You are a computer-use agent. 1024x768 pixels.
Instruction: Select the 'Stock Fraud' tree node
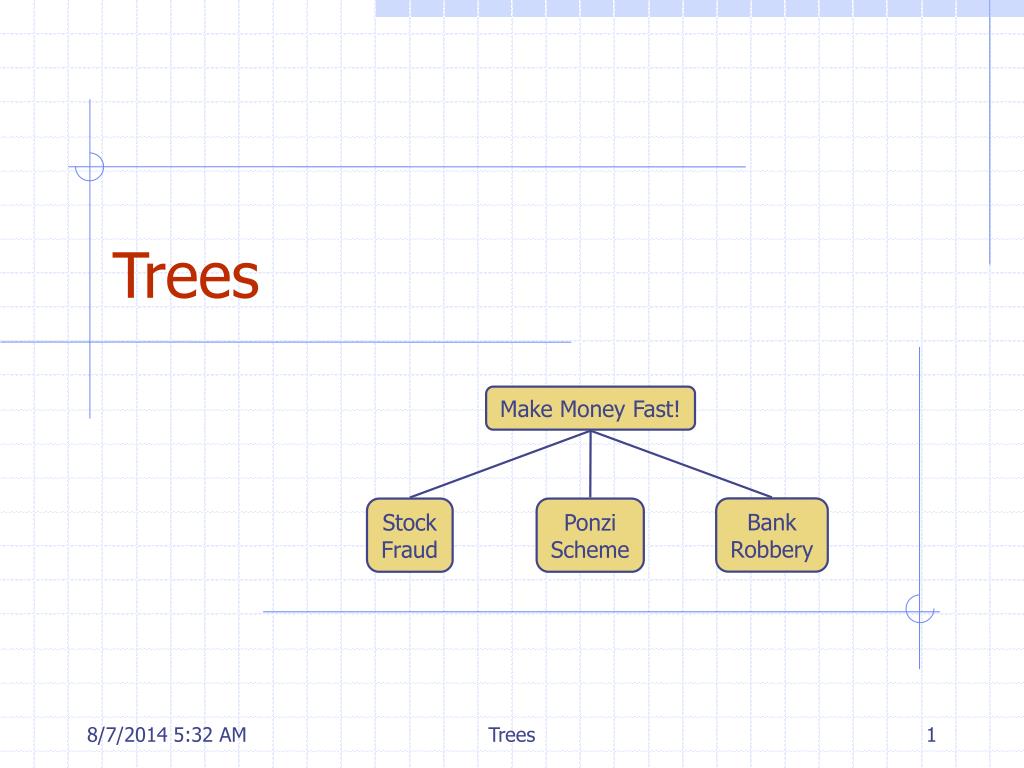409,536
